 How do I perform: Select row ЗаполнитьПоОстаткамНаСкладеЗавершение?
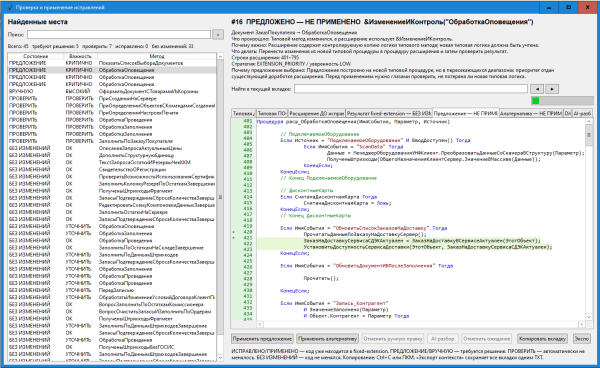pos(112,248)
